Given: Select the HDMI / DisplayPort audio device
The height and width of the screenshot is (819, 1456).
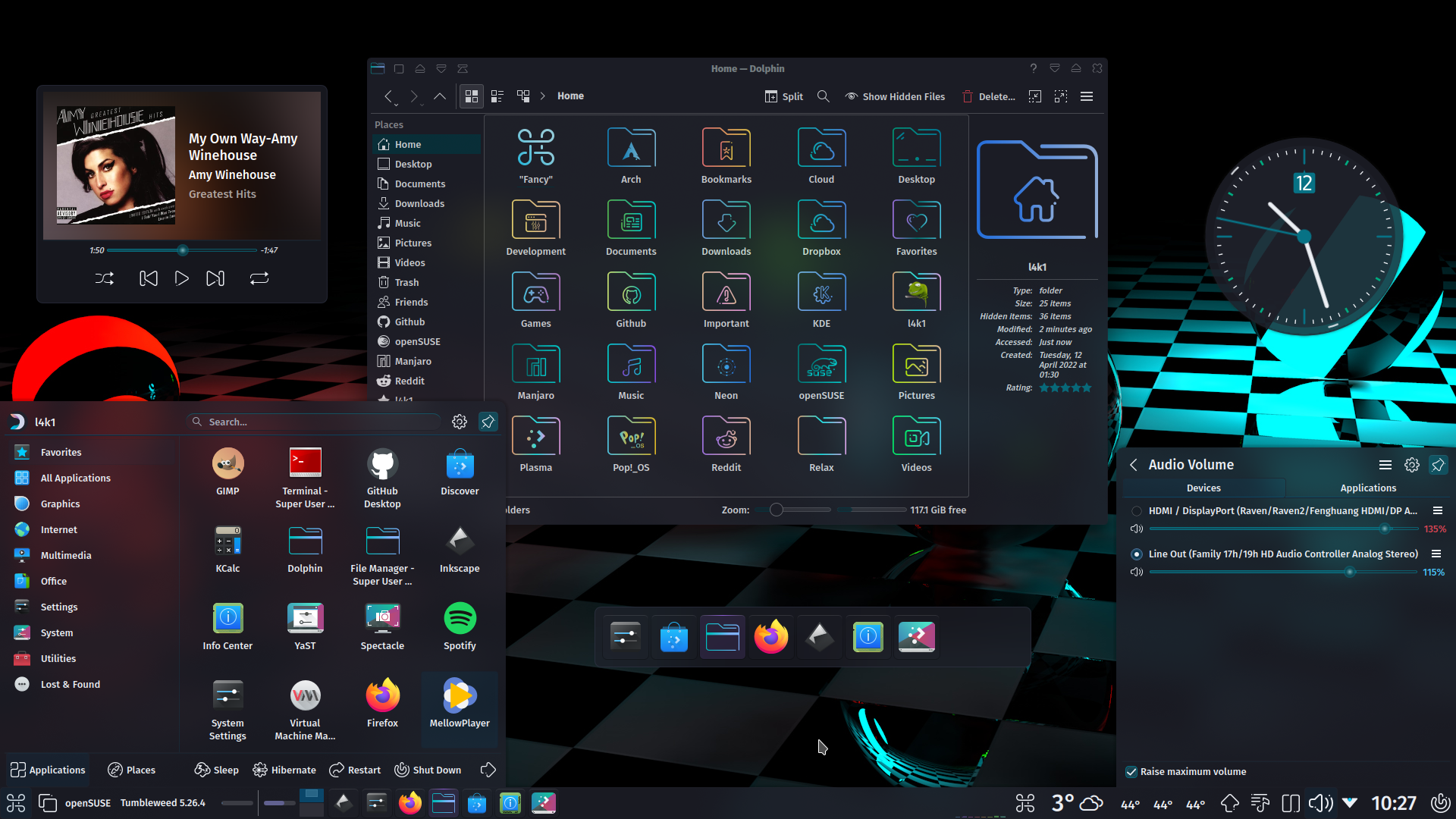Looking at the screenshot, I should 1135,510.
